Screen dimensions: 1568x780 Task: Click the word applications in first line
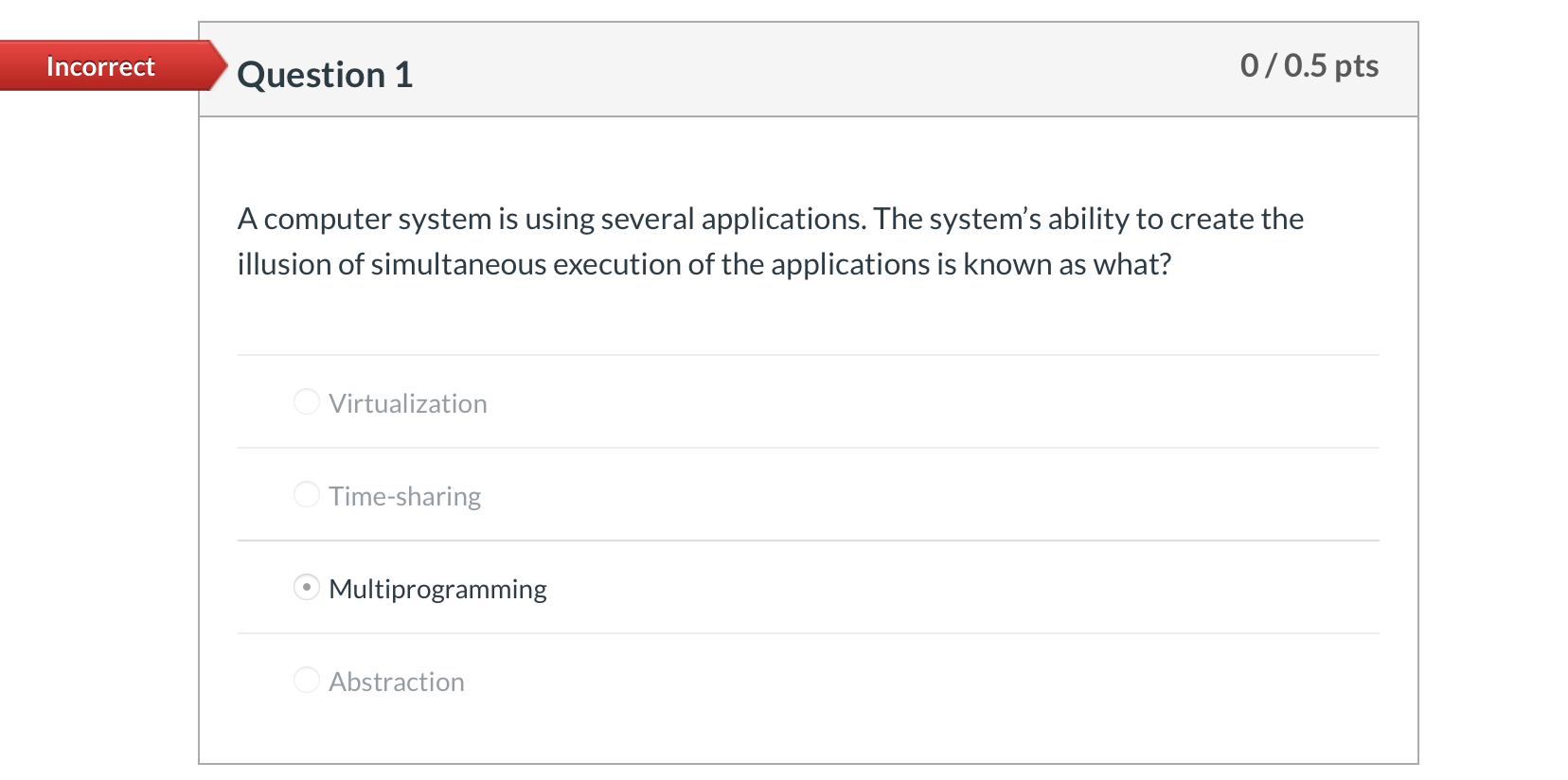[x=783, y=219]
